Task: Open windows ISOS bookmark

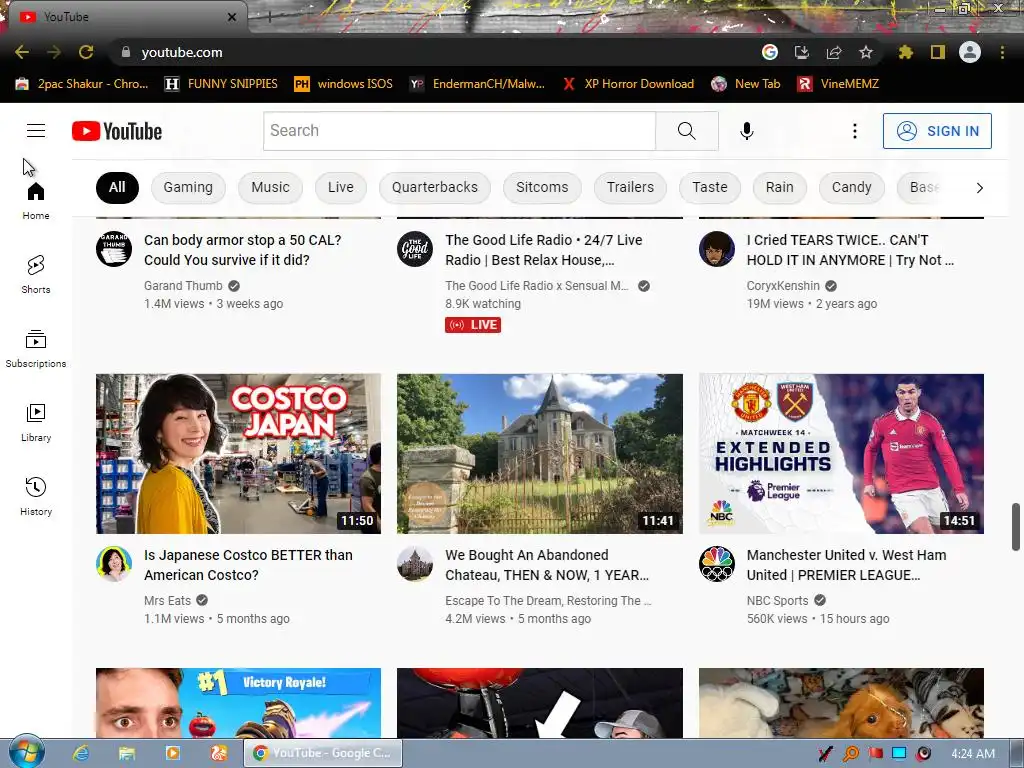Action: pos(344,84)
